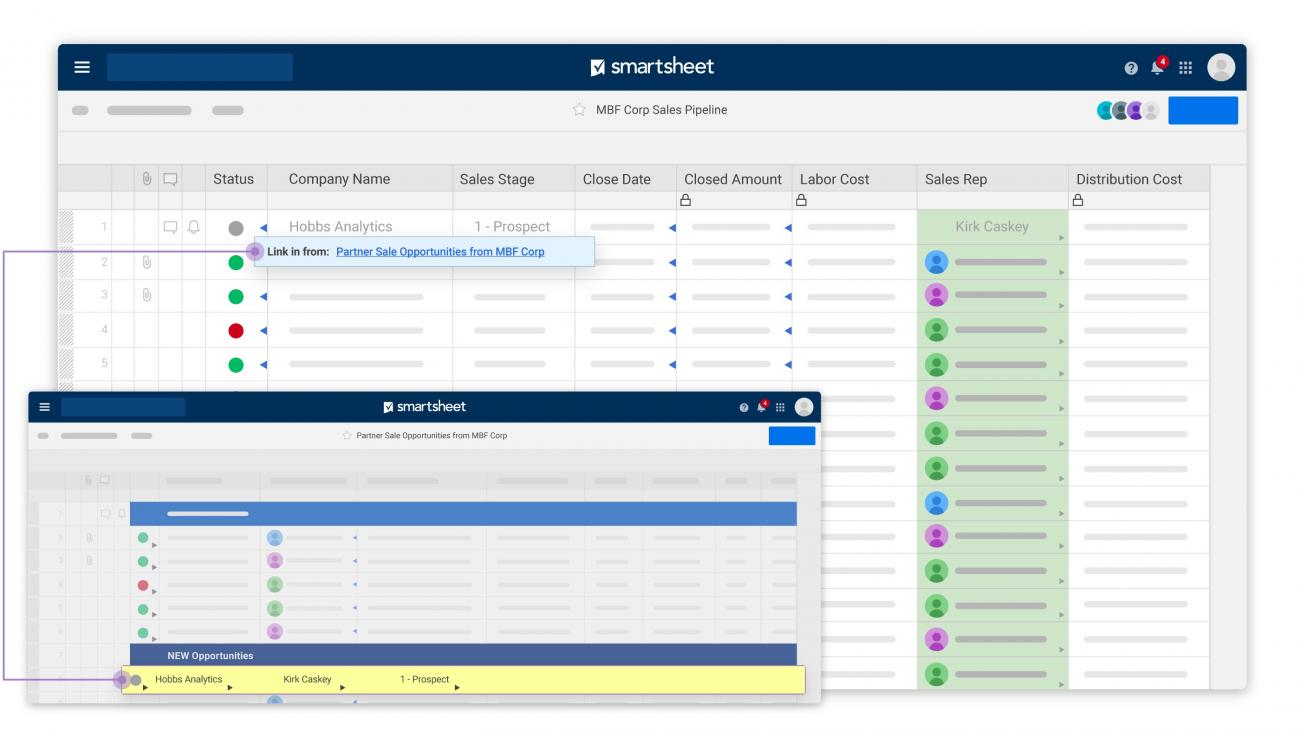Open the app launcher grid in MBF Corp Sales Pipeline window
Image resolution: width=1300 pixels, height=730 pixels.
(1186, 68)
